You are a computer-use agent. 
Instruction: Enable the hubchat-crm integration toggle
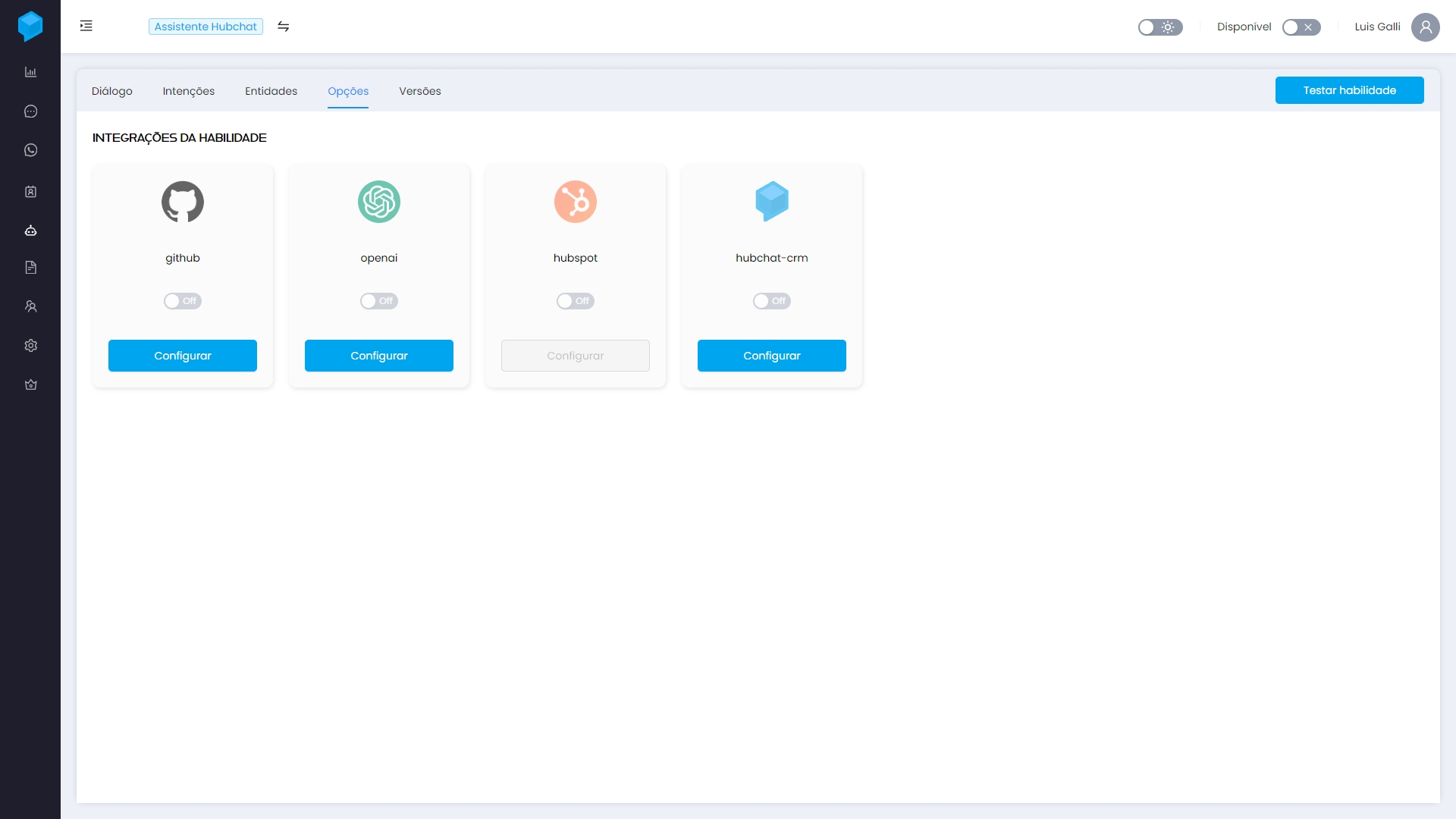(x=772, y=301)
